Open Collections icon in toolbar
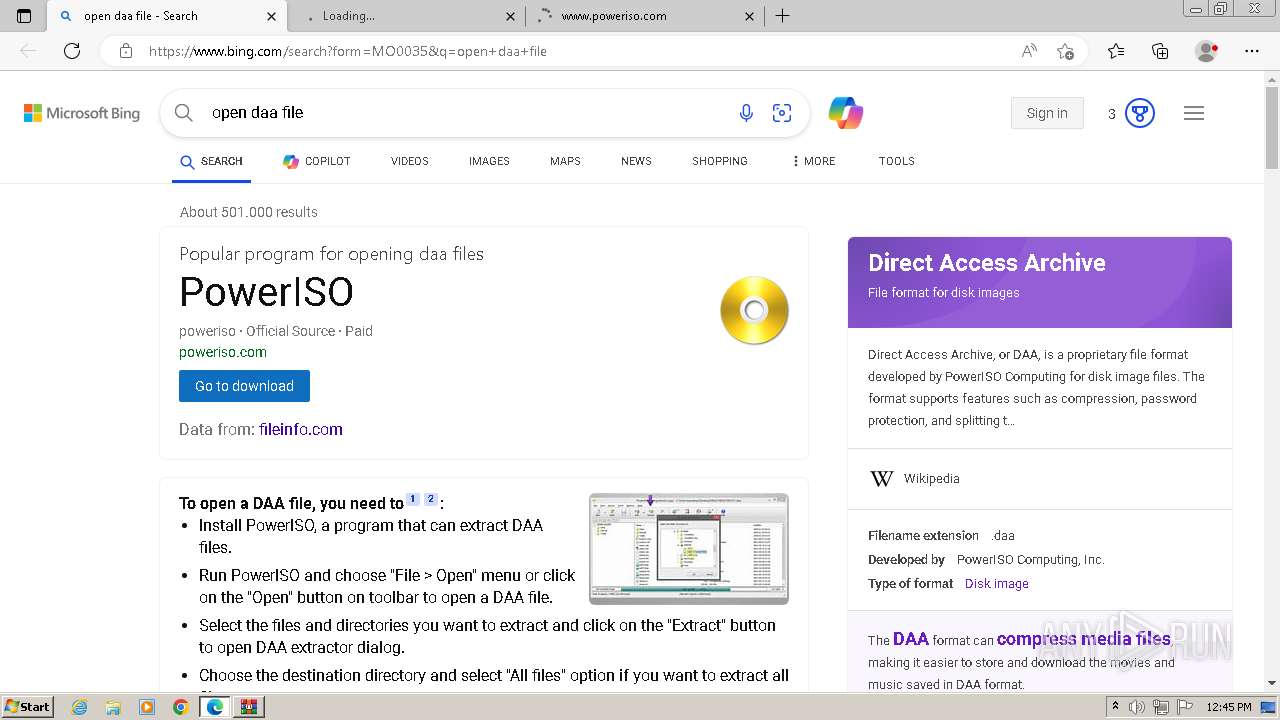Screen dimensions: 1280x720 (x=1160, y=51)
